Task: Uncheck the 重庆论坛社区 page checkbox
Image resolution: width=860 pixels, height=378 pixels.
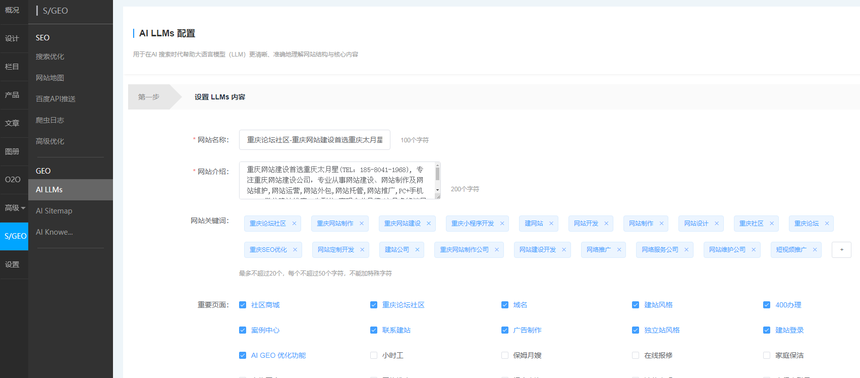Action: pyautogui.click(x=374, y=304)
